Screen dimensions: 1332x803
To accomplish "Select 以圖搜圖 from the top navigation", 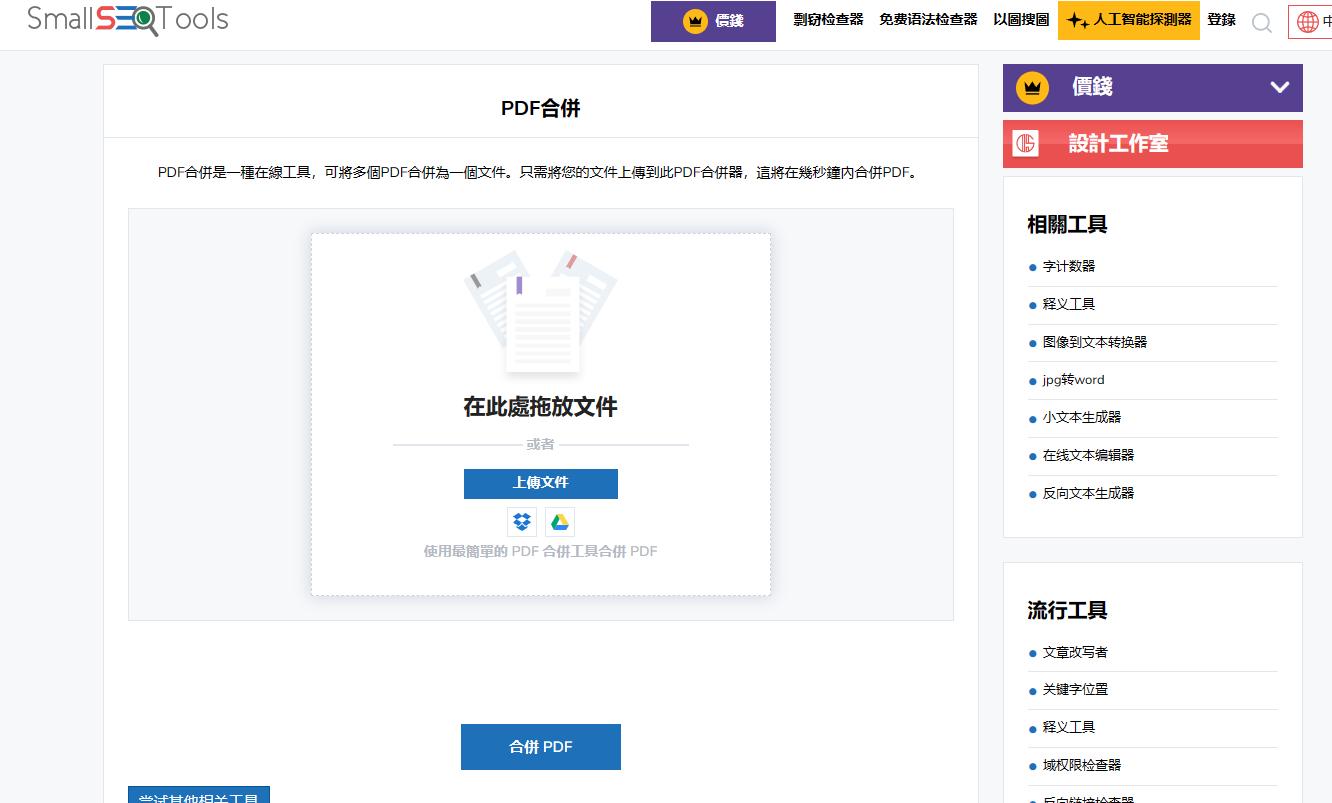I will click(x=1021, y=18).
